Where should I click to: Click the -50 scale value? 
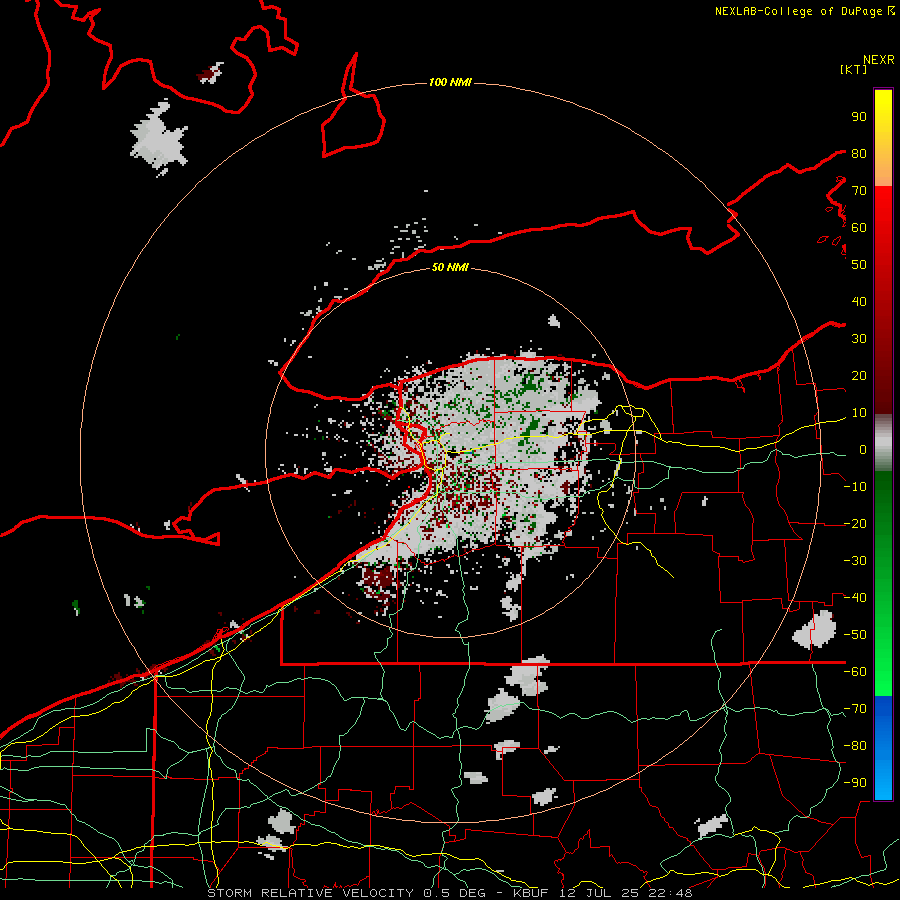pyautogui.click(x=855, y=635)
